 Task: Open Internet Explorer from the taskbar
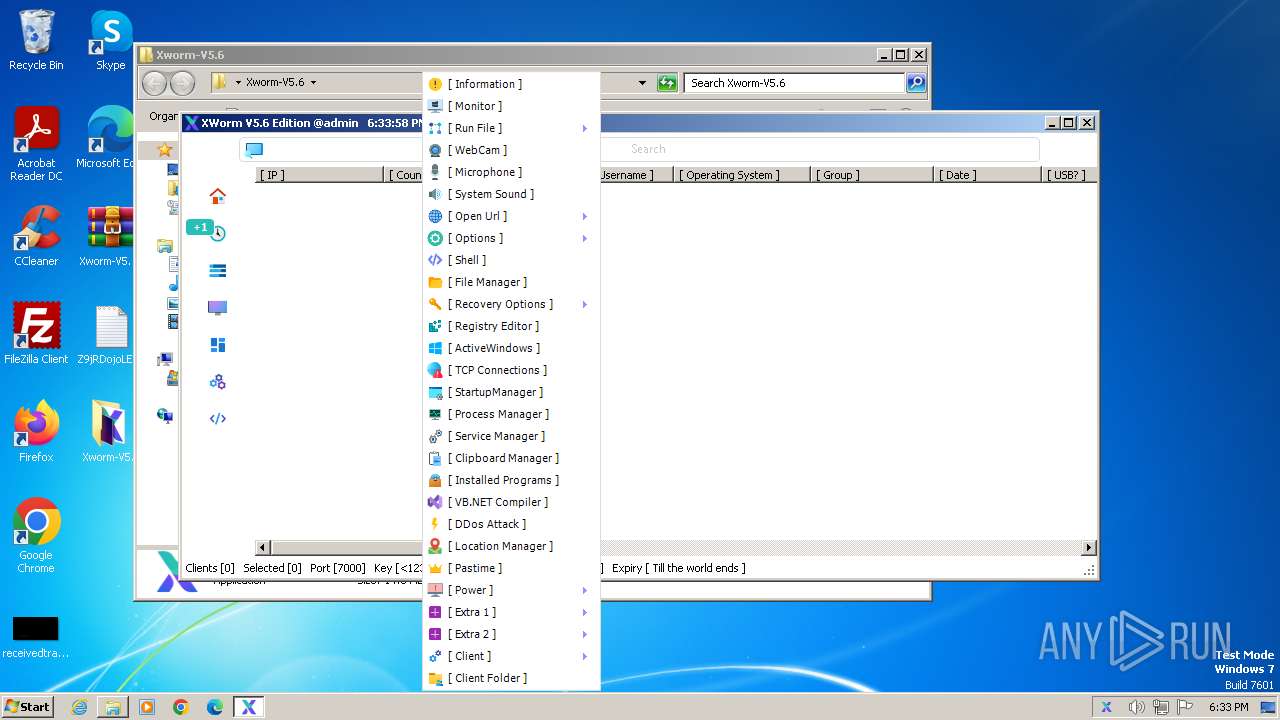point(79,707)
